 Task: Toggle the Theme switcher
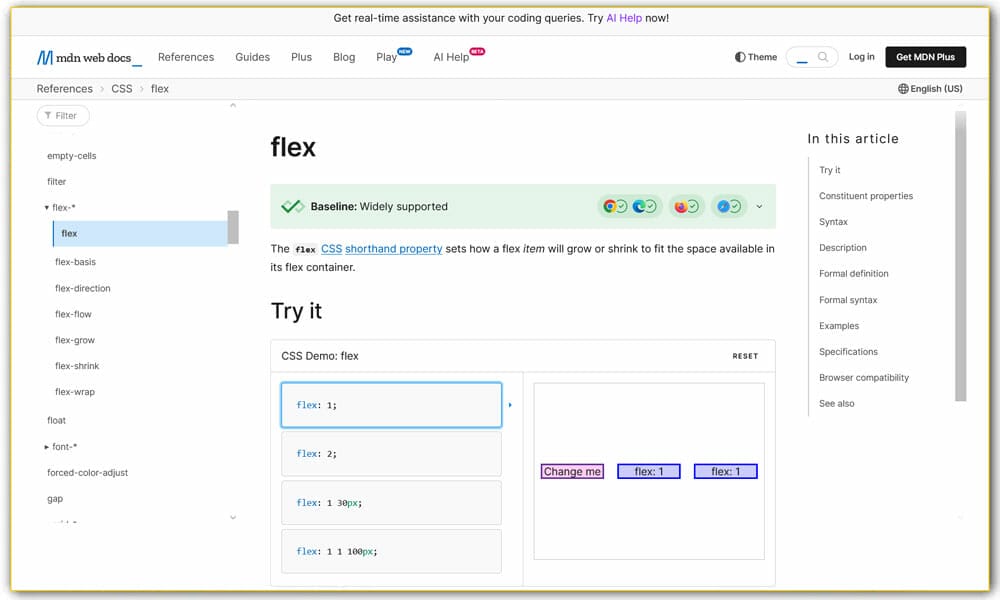click(756, 57)
